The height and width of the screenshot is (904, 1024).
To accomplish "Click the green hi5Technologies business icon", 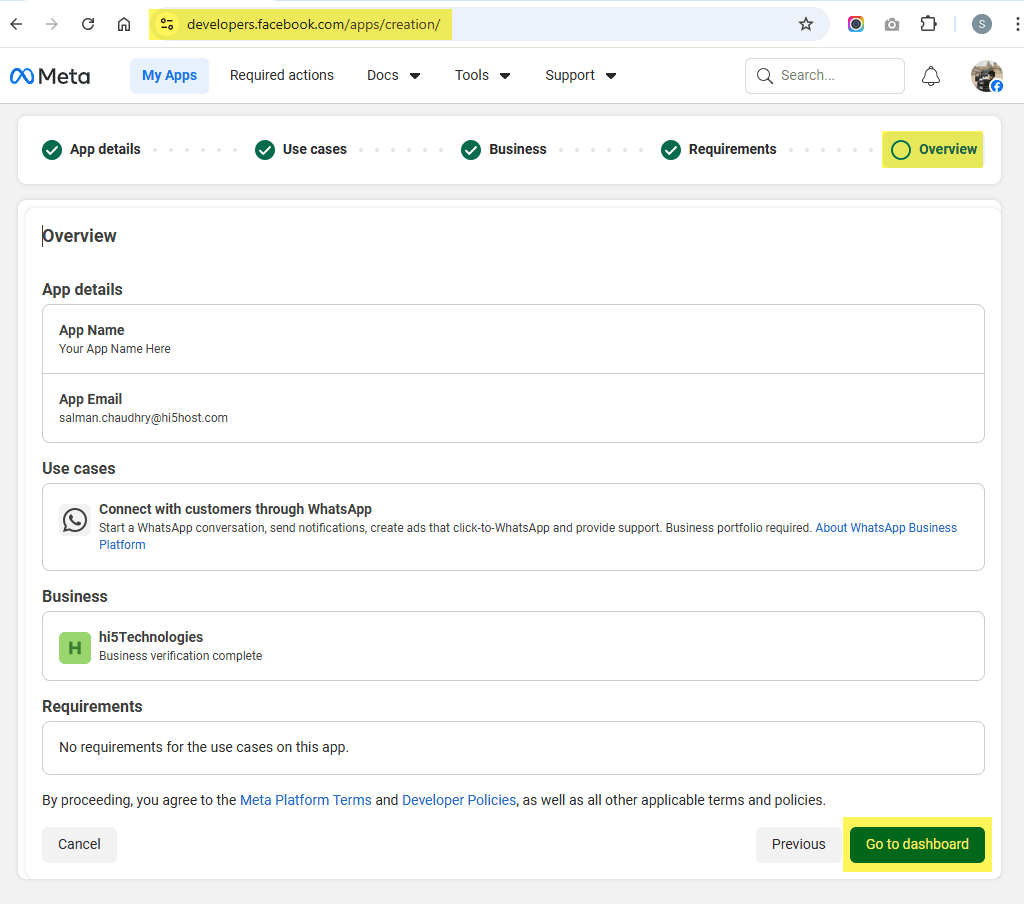I will click(74, 647).
